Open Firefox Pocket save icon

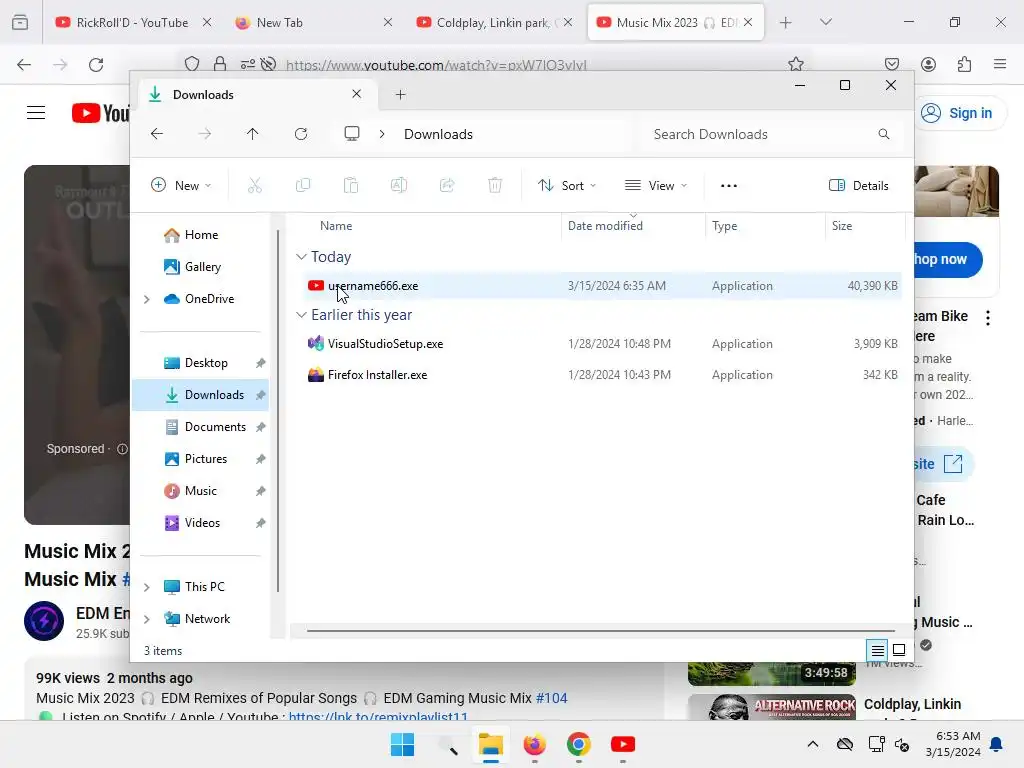(x=892, y=64)
